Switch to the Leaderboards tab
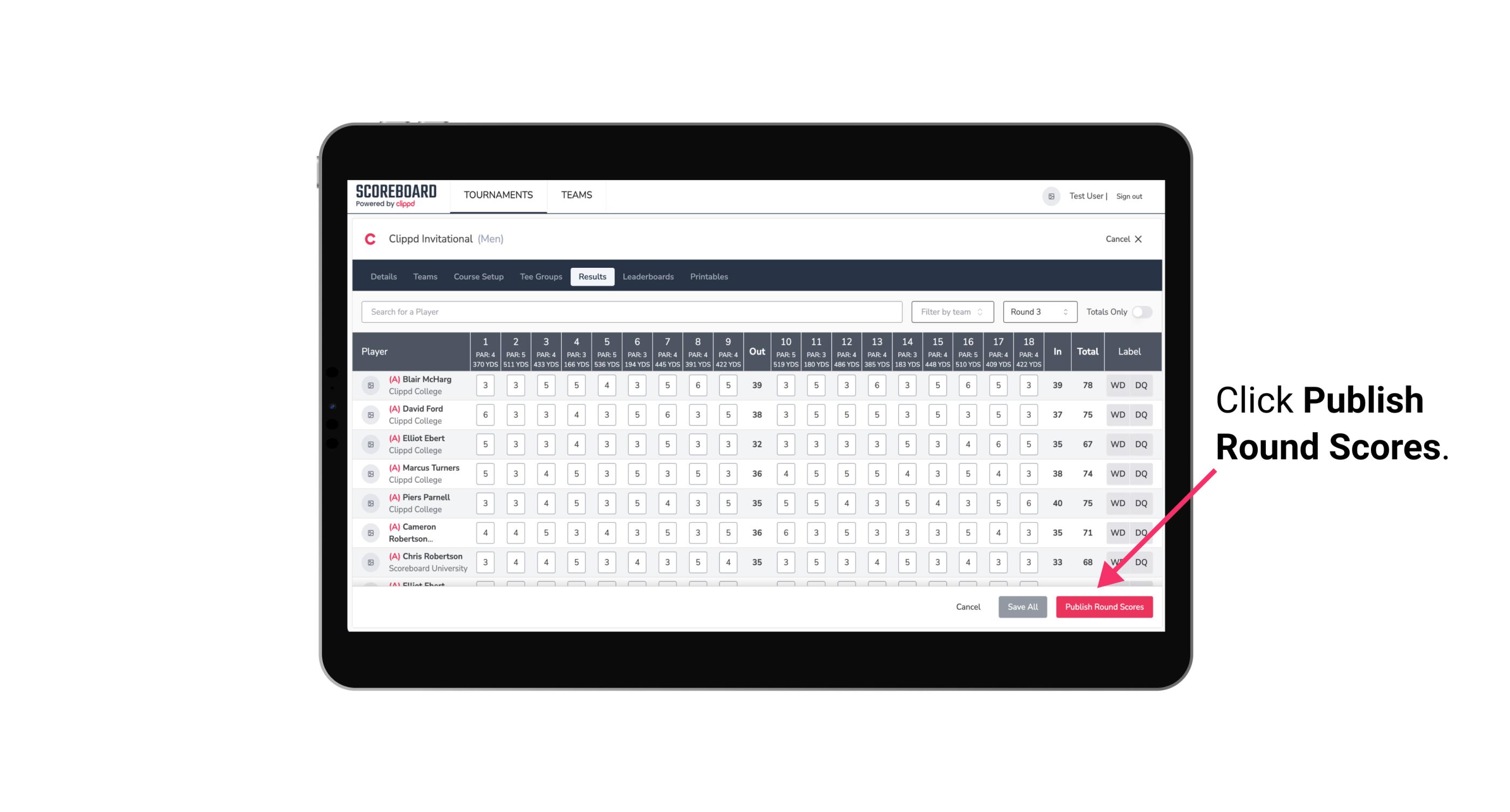The image size is (1510, 812). [x=648, y=276]
